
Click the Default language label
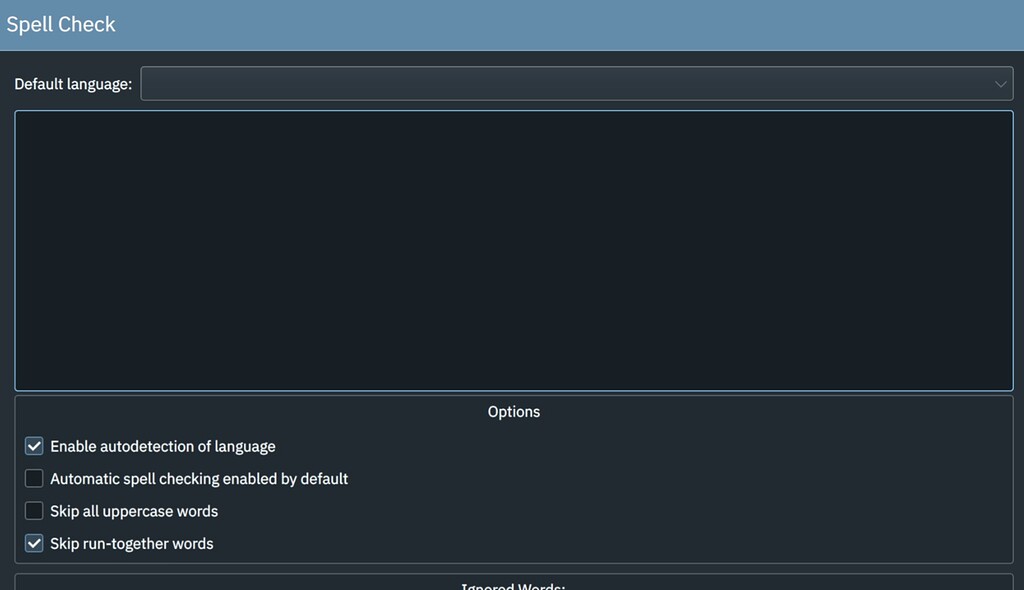coord(73,83)
